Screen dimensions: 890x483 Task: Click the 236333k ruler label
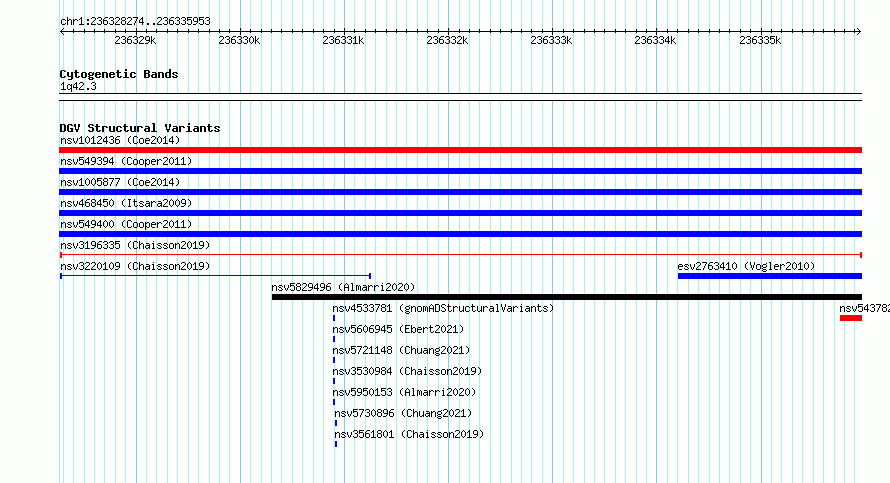pos(551,40)
